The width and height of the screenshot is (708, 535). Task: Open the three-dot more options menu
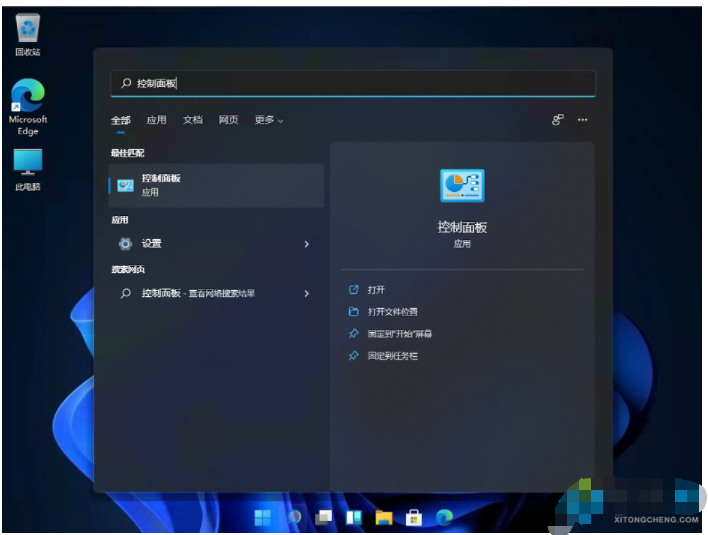[x=582, y=120]
